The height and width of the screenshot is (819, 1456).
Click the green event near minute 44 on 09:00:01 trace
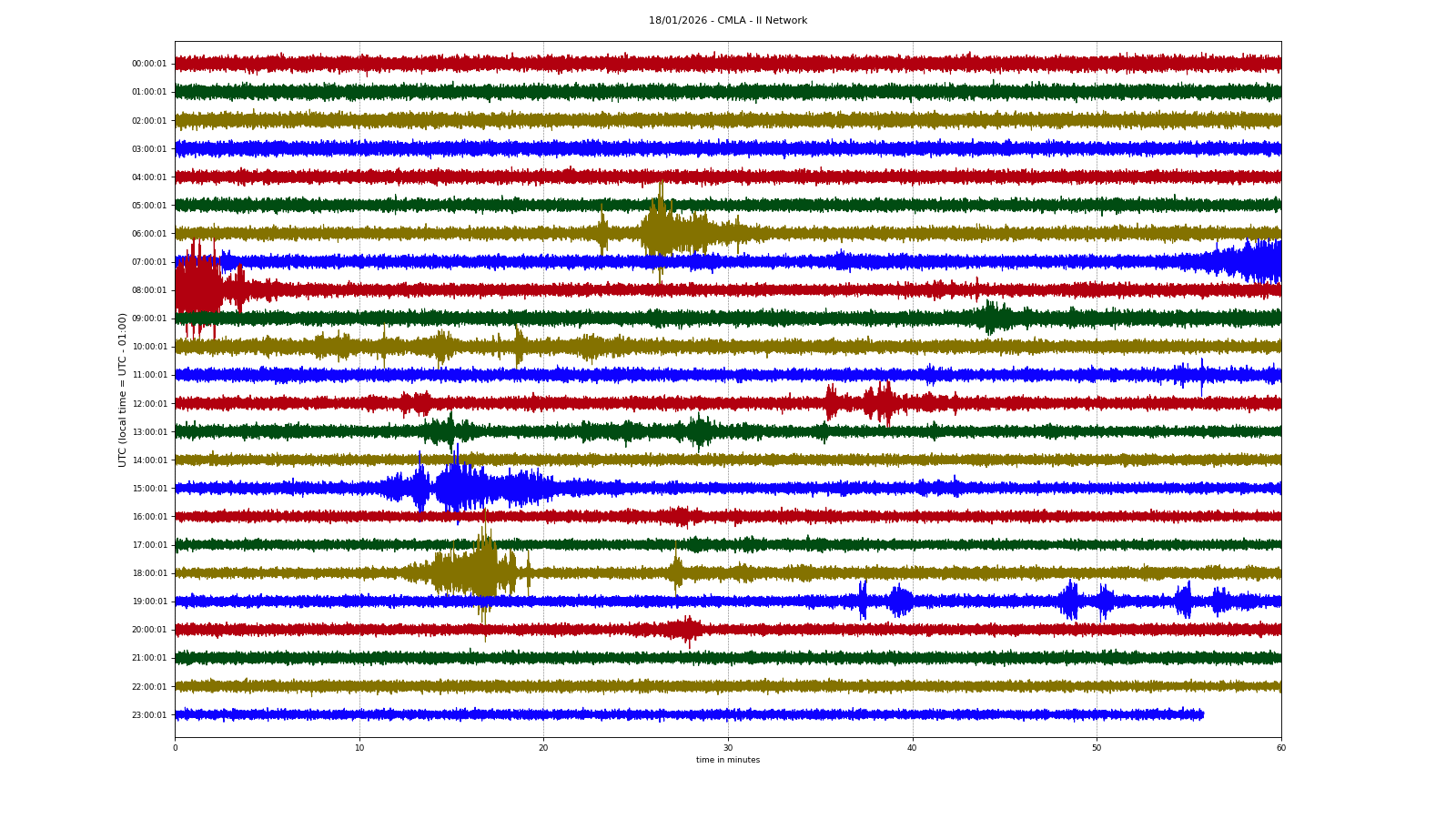click(991, 318)
